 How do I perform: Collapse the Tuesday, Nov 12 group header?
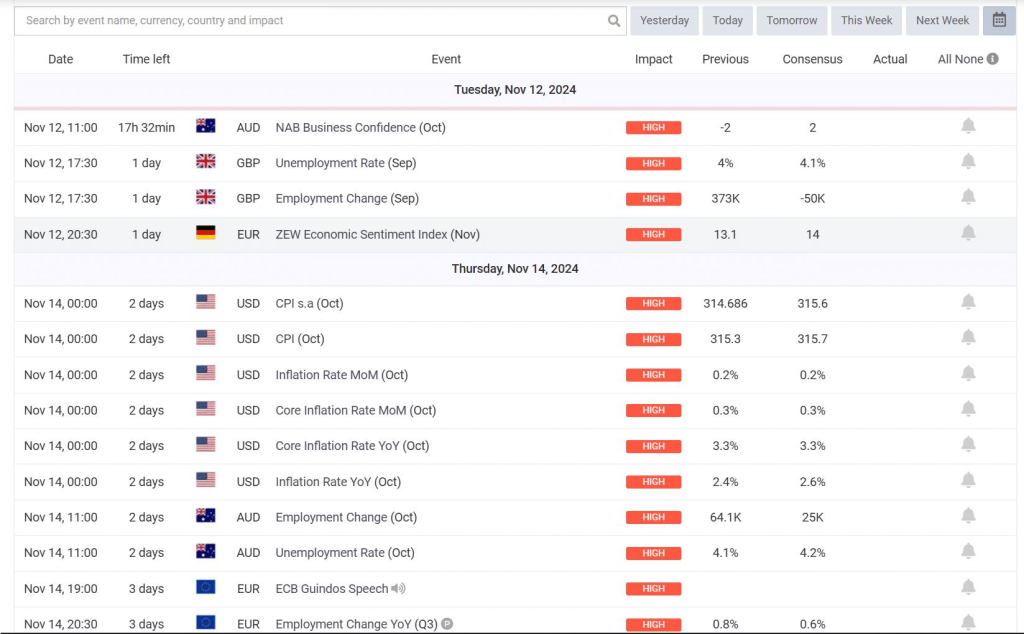(x=515, y=89)
